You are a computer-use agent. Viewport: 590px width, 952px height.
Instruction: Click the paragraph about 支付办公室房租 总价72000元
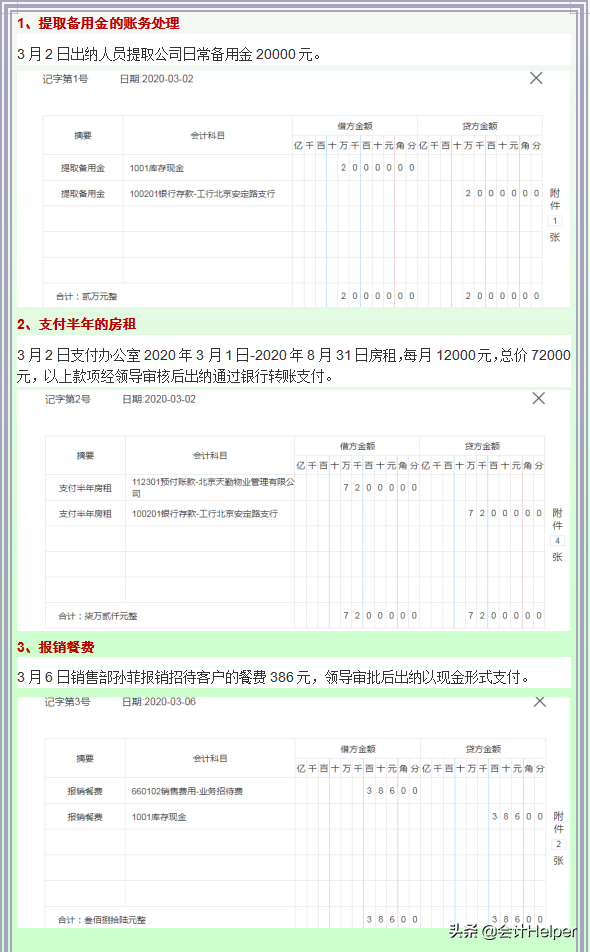(294, 366)
